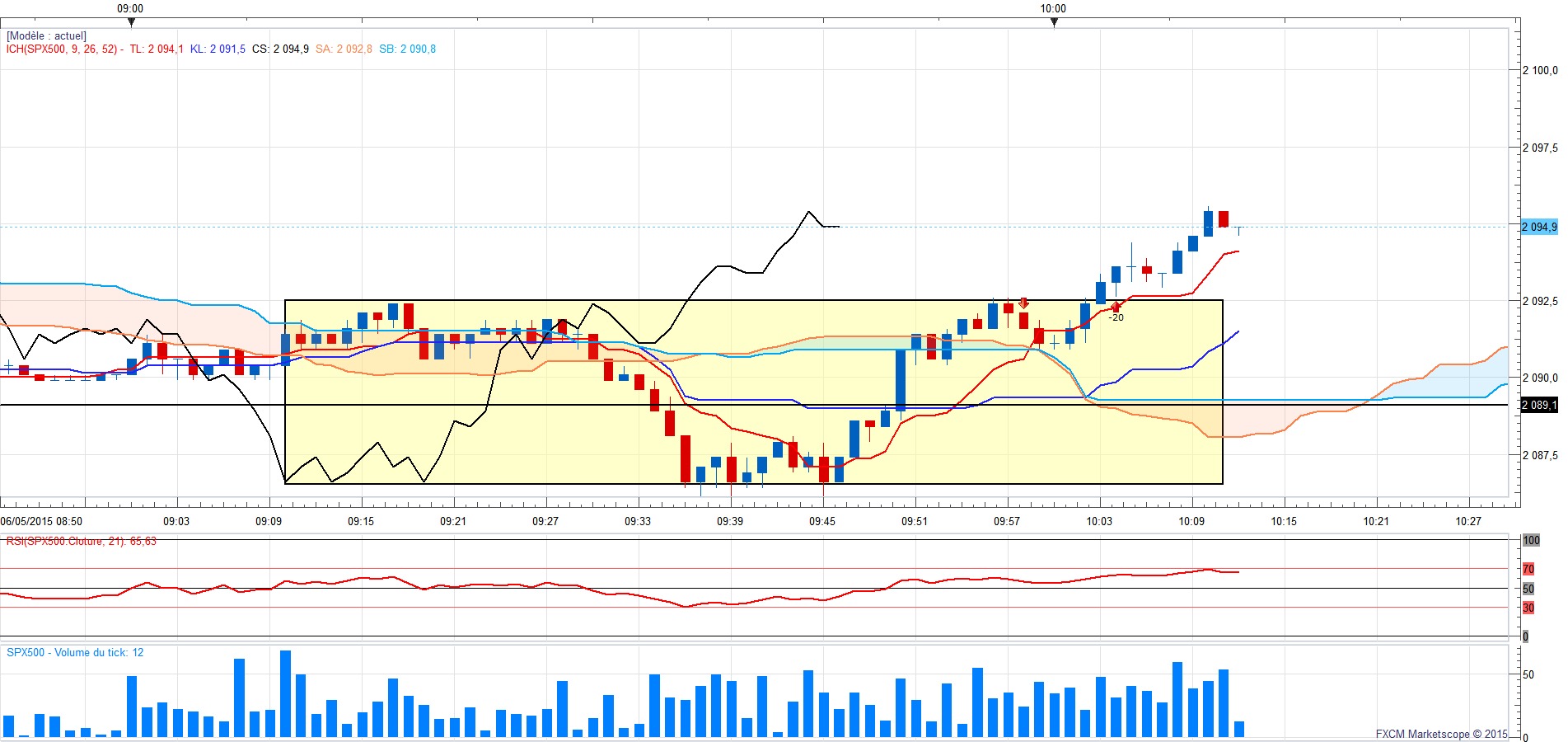The width and height of the screenshot is (1568, 742).
Task: Click the RSI 70 overbought level label
Action: tap(1528, 569)
